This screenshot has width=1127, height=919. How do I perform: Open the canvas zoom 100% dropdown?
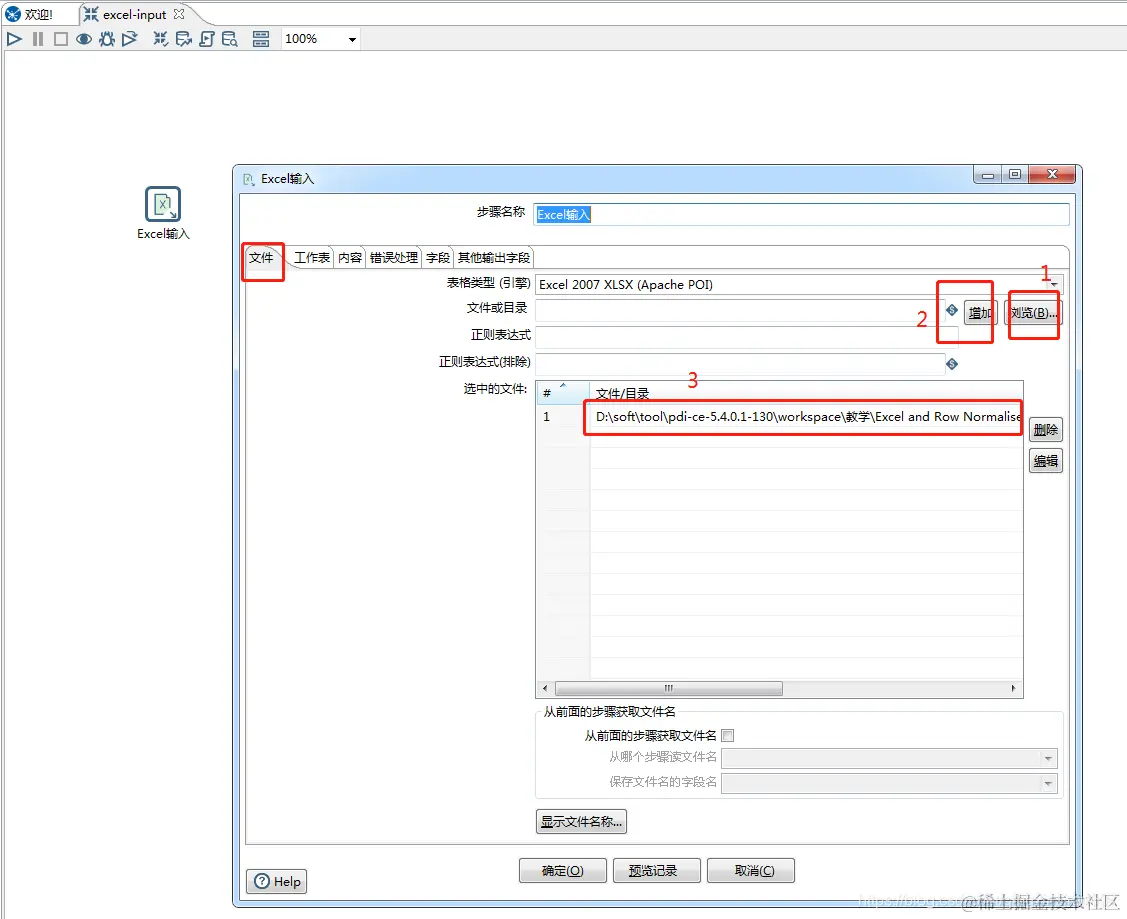pyautogui.click(x=352, y=40)
